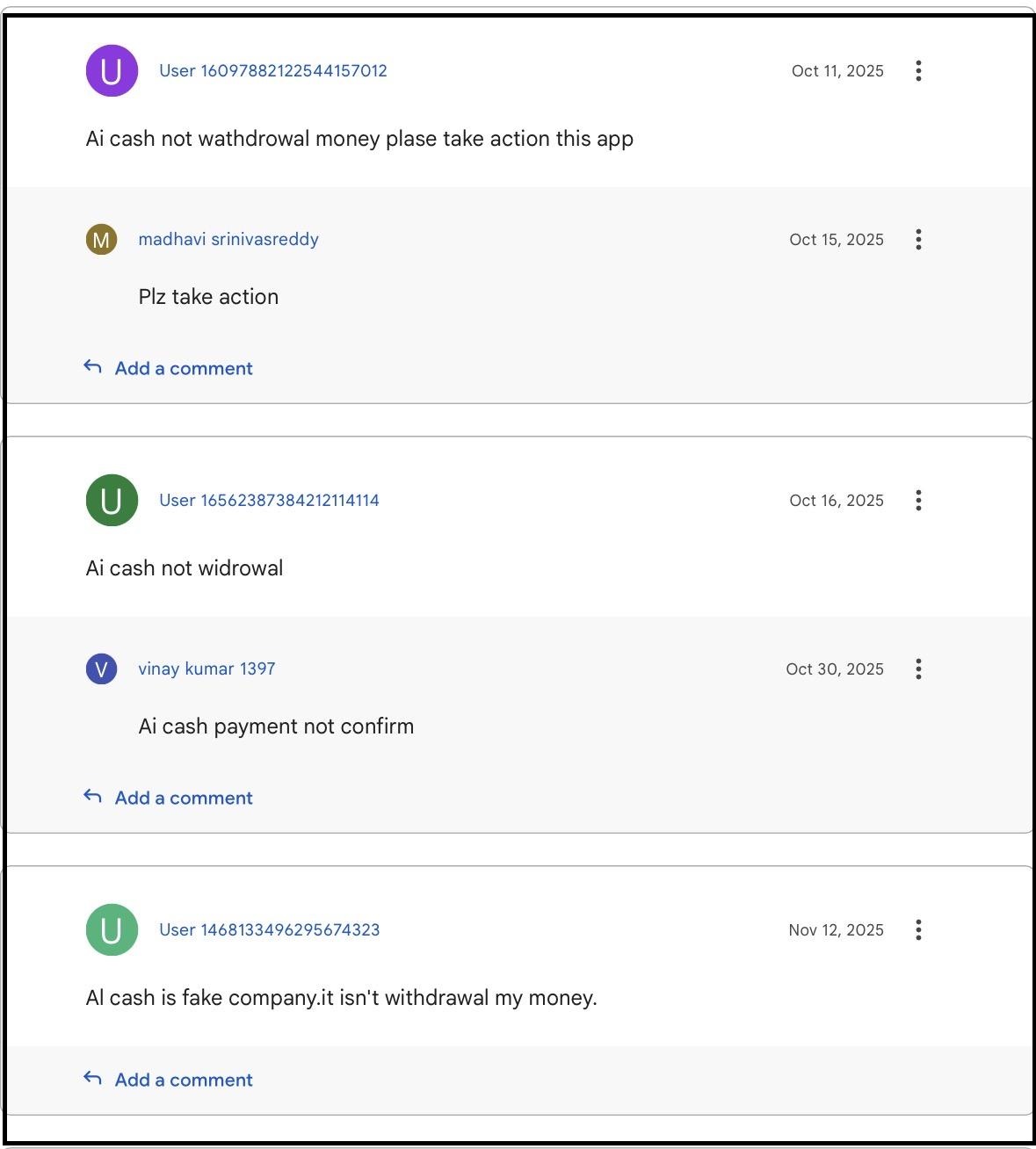Click madhavi srinivasreddy's M avatar
Image resolution: width=1036 pixels, height=1149 pixels.
tap(101, 240)
